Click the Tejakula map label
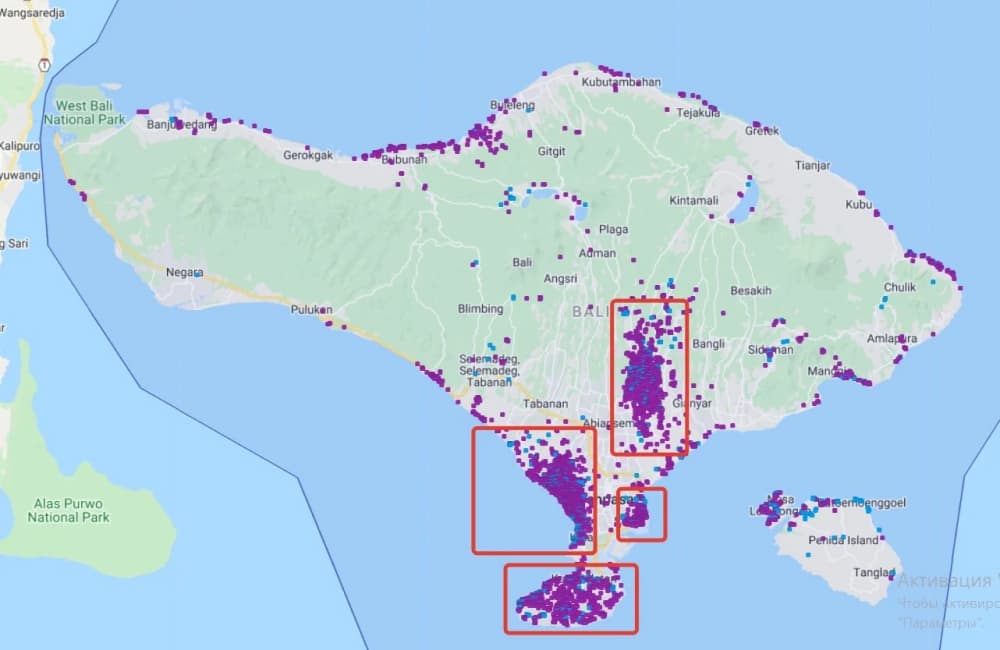The image size is (1000, 650). [698, 113]
